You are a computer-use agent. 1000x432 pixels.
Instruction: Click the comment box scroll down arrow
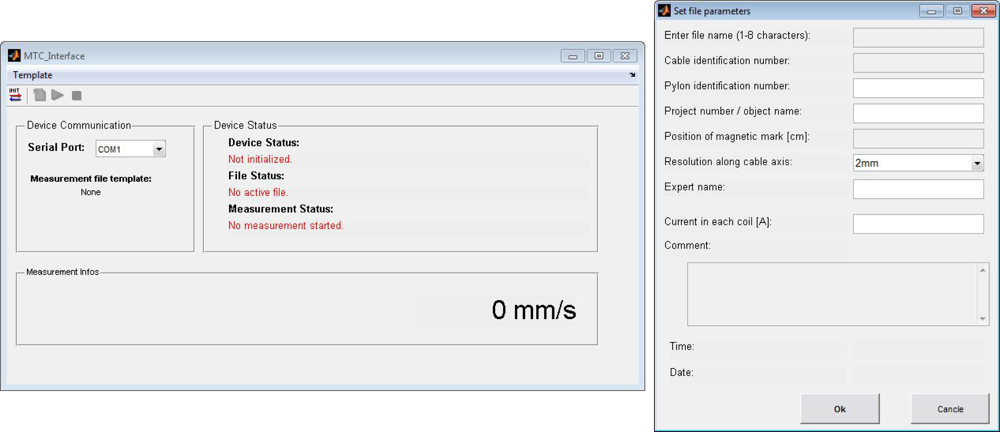pos(983,318)
